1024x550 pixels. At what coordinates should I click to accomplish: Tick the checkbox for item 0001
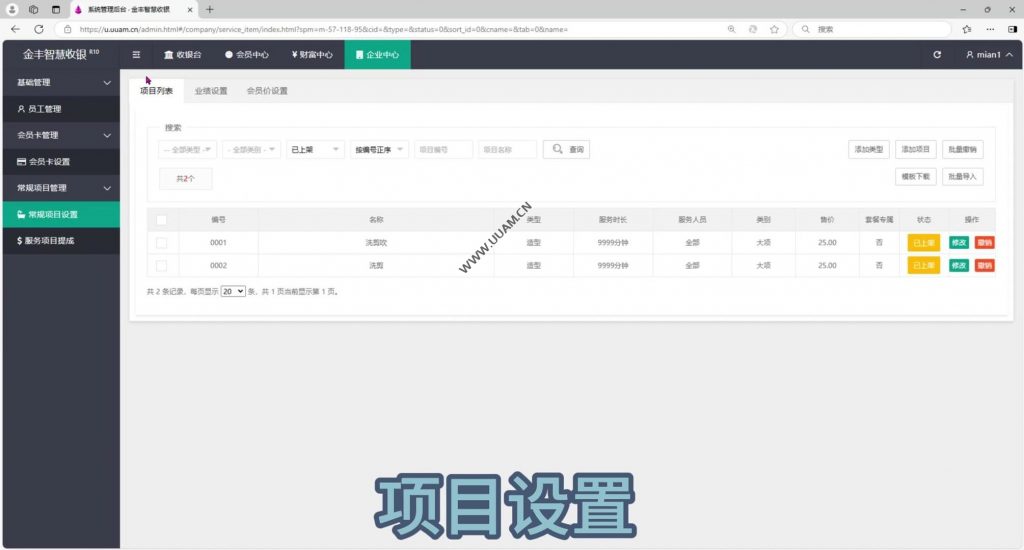point(161,243)
